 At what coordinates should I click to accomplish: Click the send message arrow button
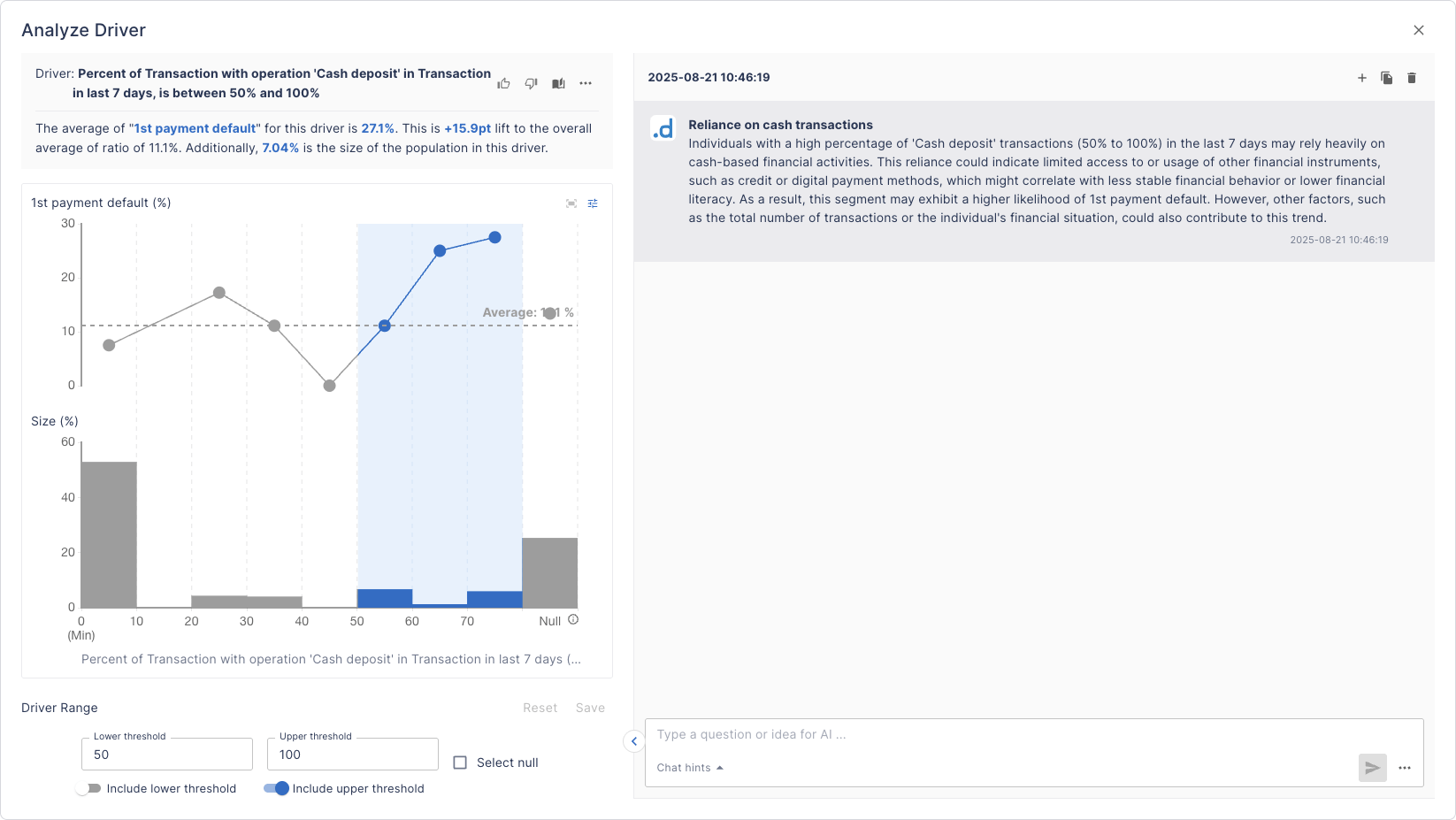tap(1373, 768)
